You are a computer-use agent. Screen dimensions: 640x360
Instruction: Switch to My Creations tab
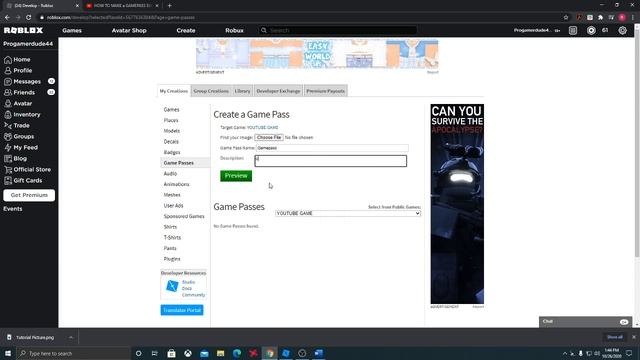point(174,91)
